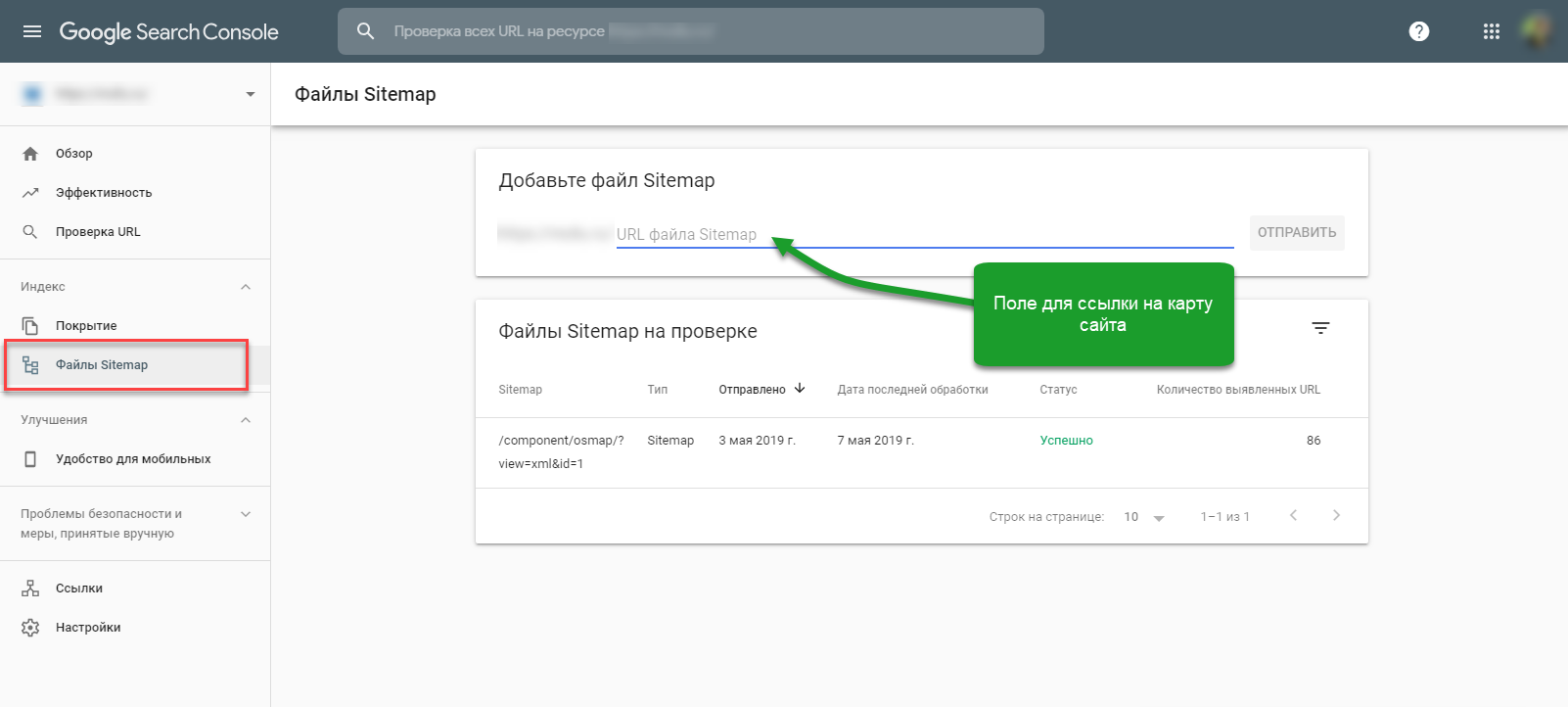Click the Overview home icon
This screenshot has width=1568, height=707.
pyautogui.click(x=30, y=154)
